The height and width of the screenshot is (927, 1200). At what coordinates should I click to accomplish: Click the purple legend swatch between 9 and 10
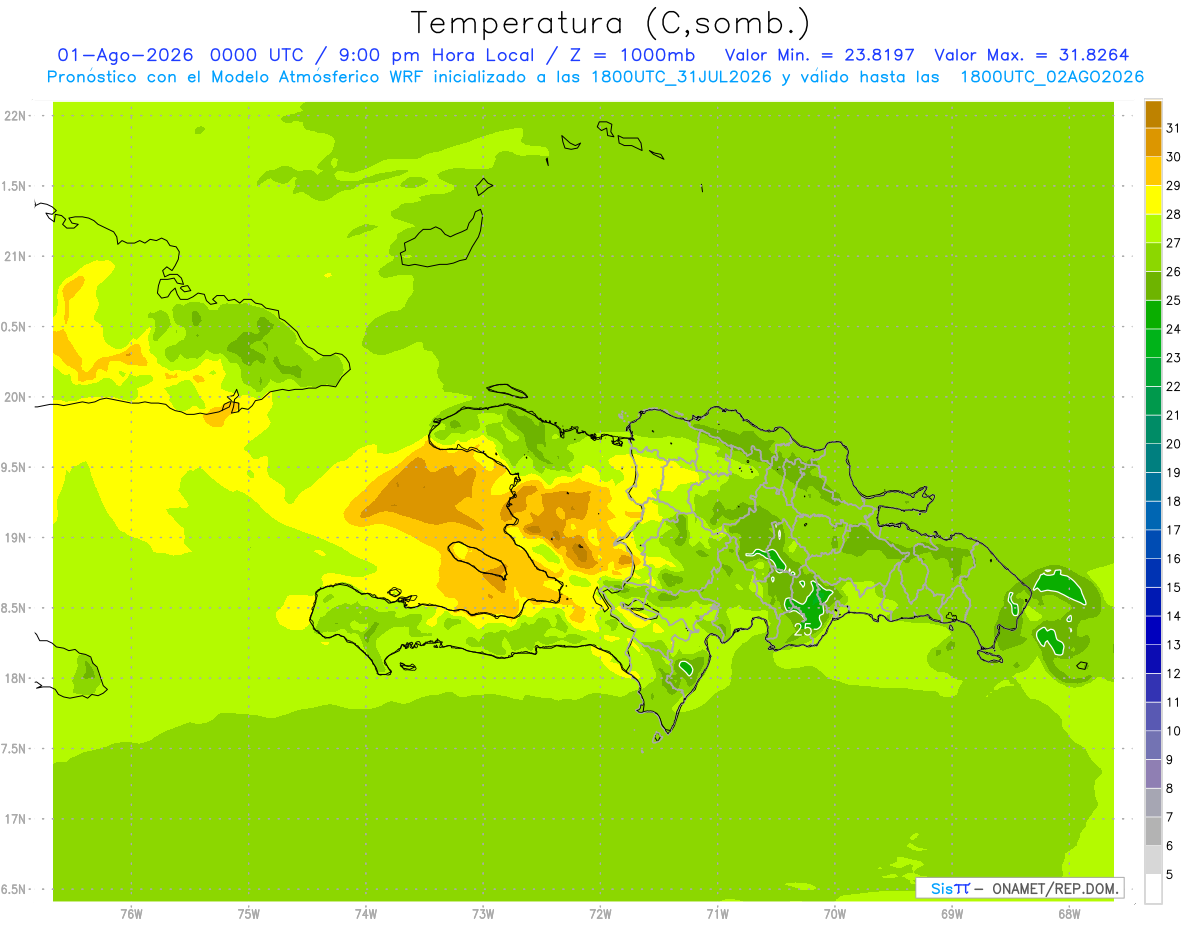tap(1153, 745)
